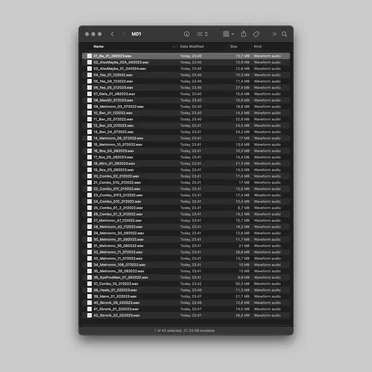
Task: Click the file icon beside 19_Bos_03
Action: [89, 170]
